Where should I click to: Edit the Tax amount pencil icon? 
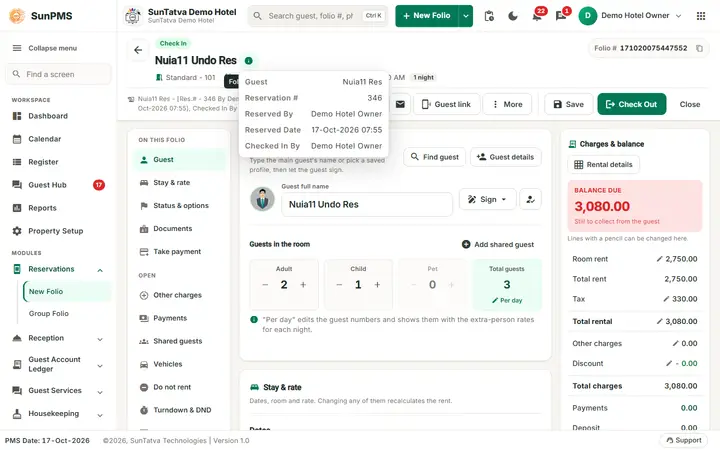coord(666,299)
